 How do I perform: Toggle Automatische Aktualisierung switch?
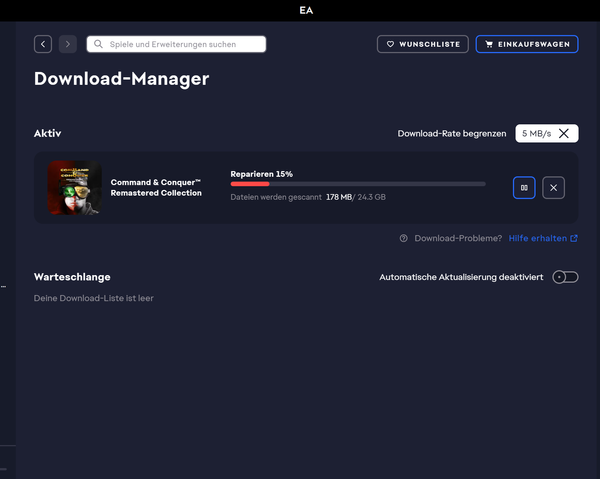565,277
